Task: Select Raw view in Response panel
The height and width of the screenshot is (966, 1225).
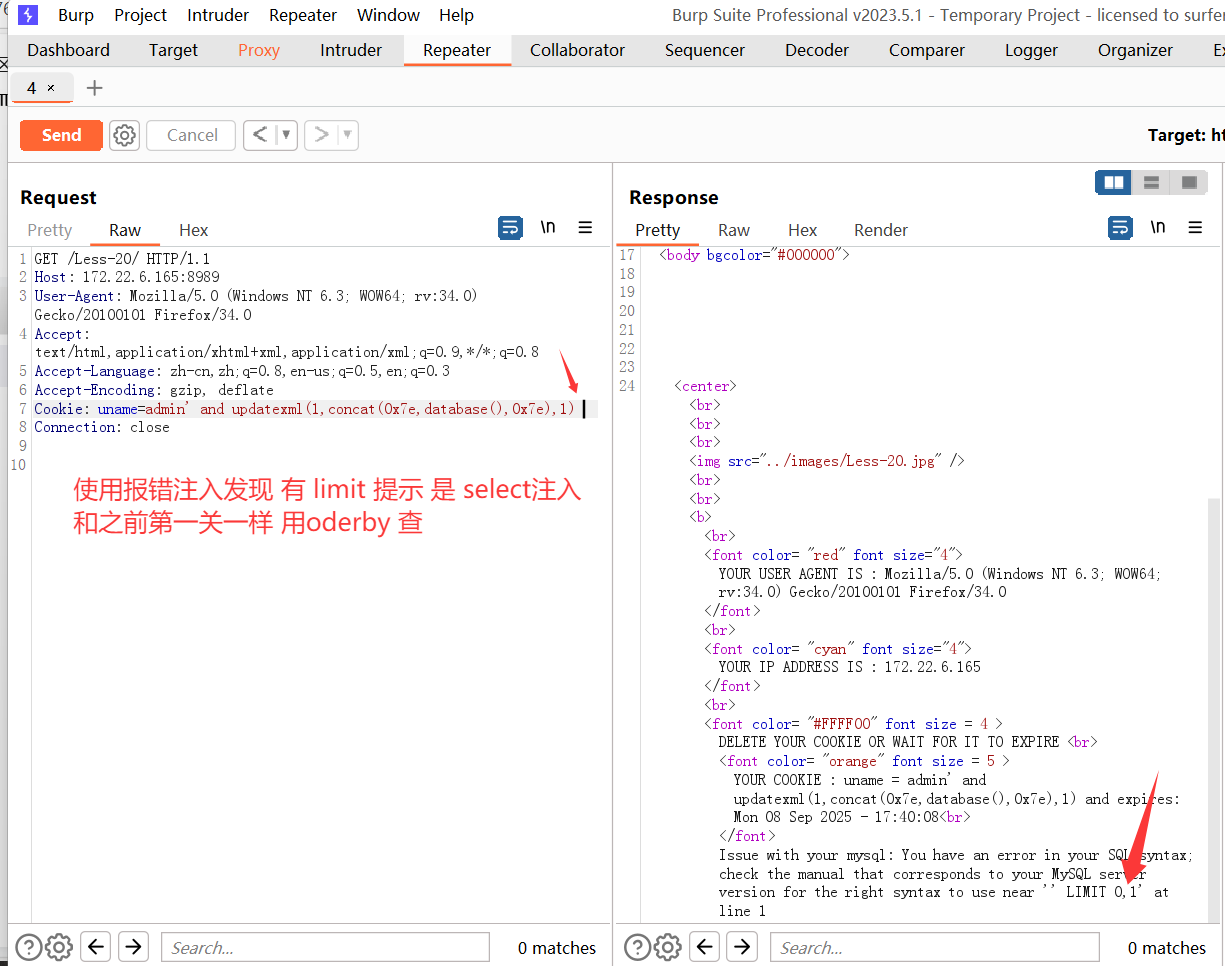Action: tap(734, 230)
